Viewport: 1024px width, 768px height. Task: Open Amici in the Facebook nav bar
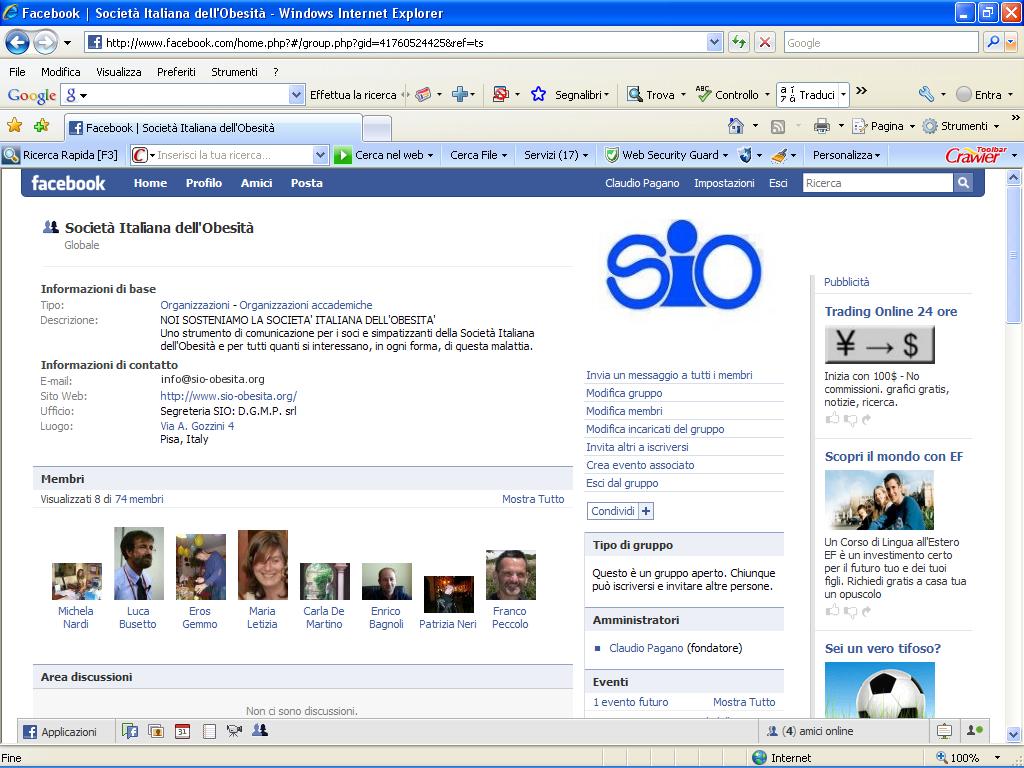257,183
